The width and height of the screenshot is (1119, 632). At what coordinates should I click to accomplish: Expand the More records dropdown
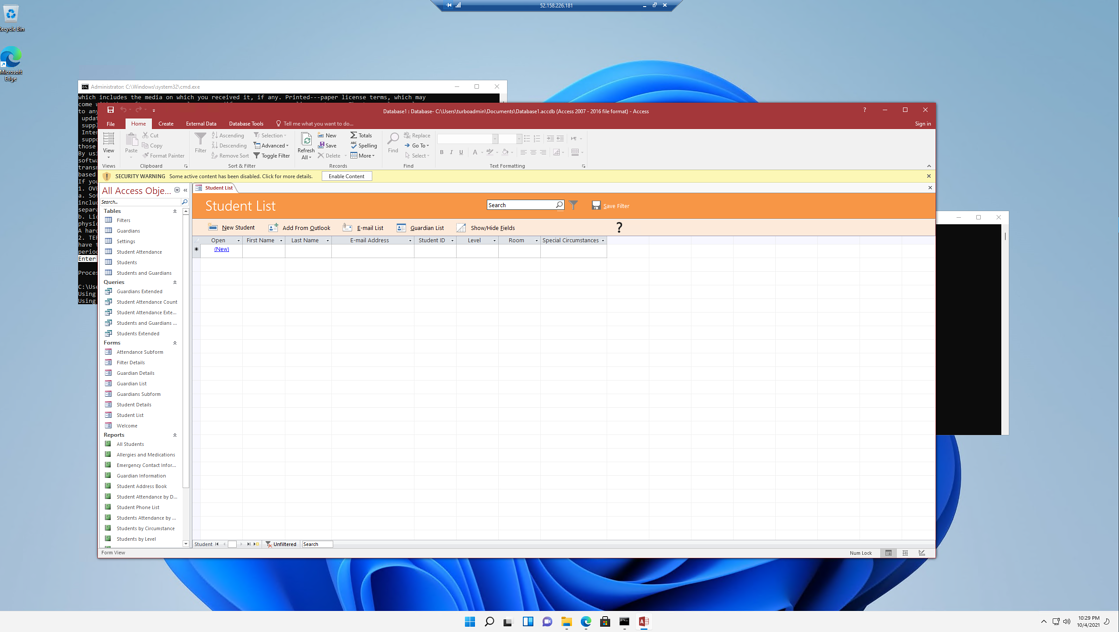point(366,156)
